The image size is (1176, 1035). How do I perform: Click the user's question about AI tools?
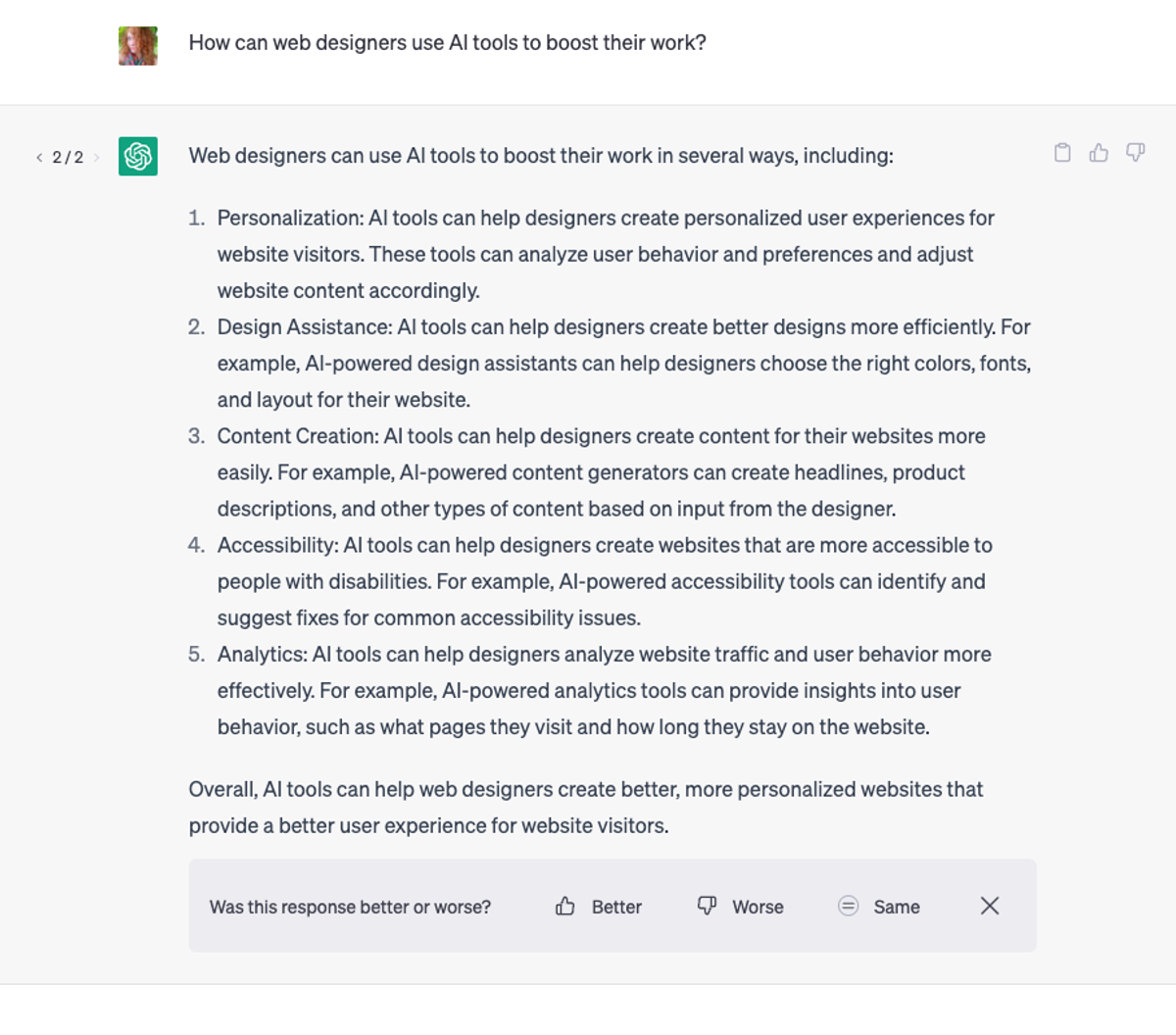(447, 43)
